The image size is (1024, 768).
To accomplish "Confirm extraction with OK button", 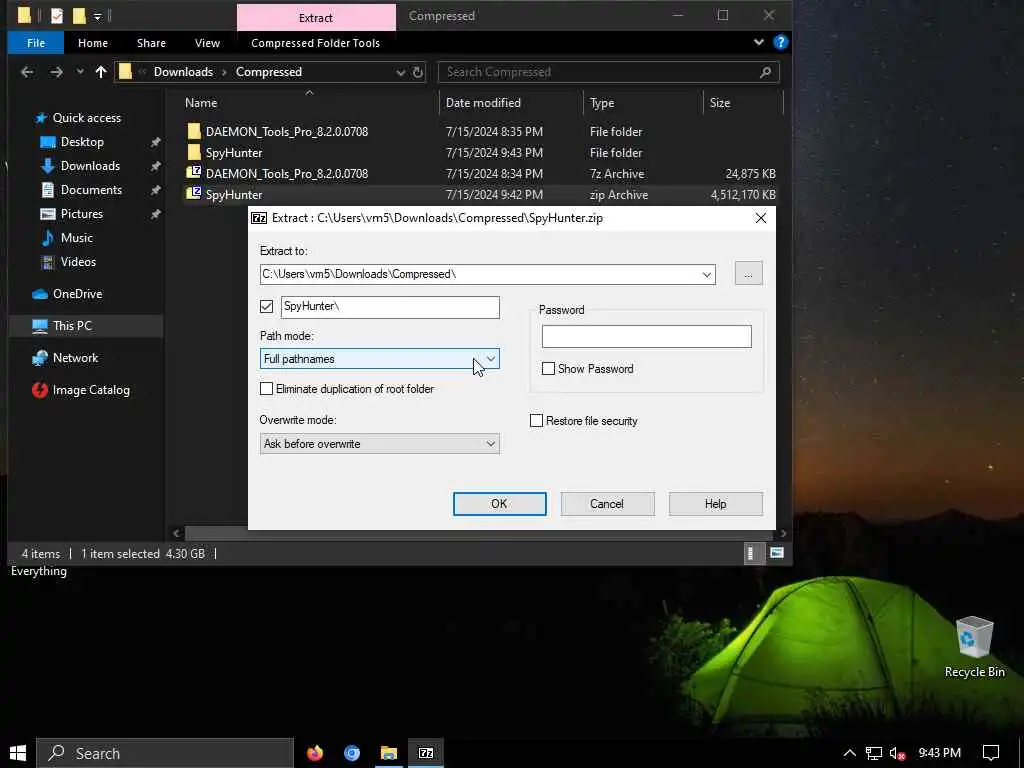I will click(x=500, y=504).
